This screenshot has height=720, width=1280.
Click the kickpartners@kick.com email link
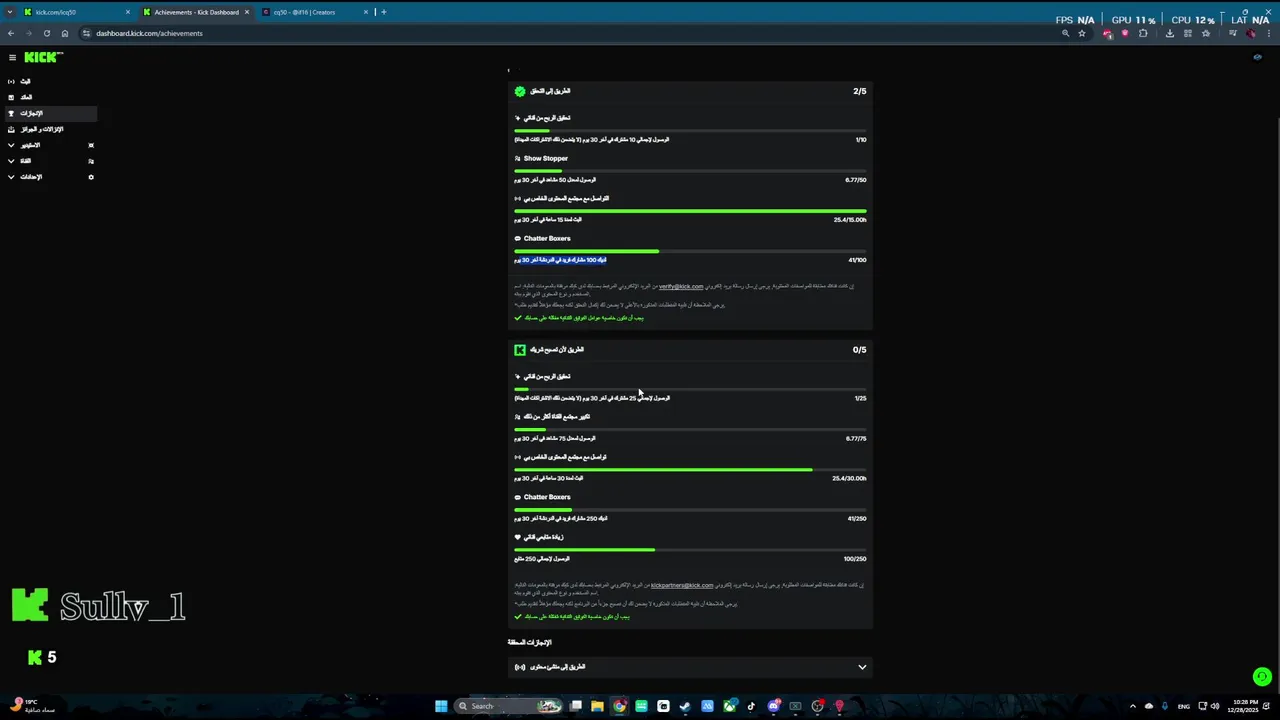coord(682,585)
